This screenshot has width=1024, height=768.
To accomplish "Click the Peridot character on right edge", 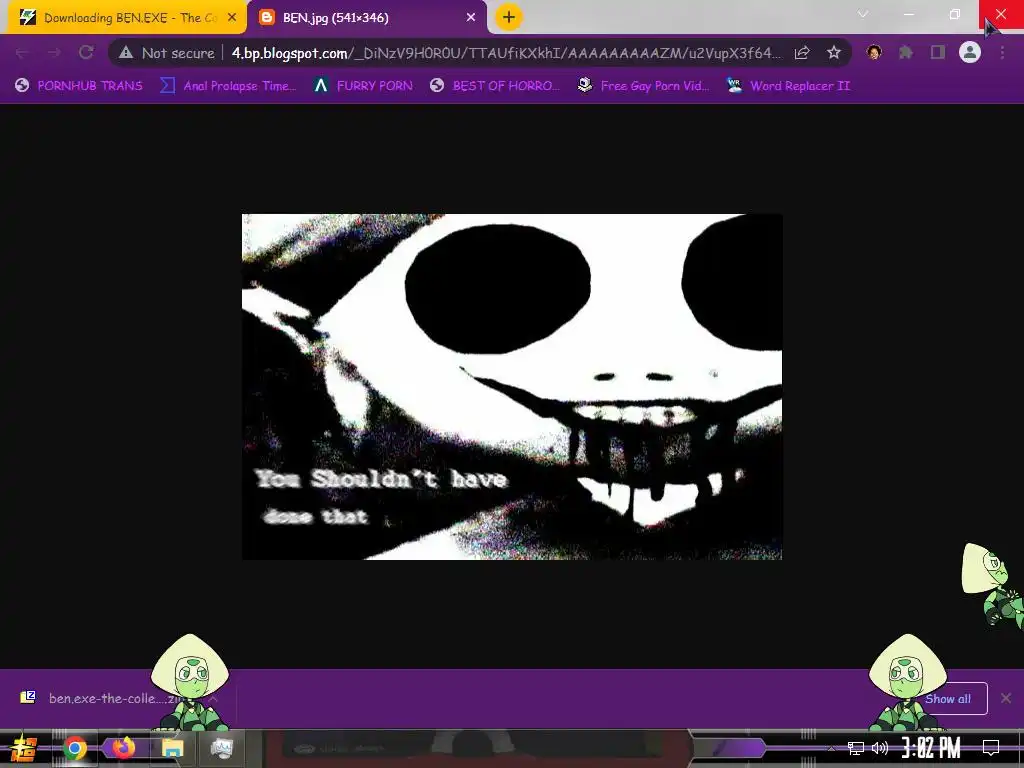I will point(993,585).
